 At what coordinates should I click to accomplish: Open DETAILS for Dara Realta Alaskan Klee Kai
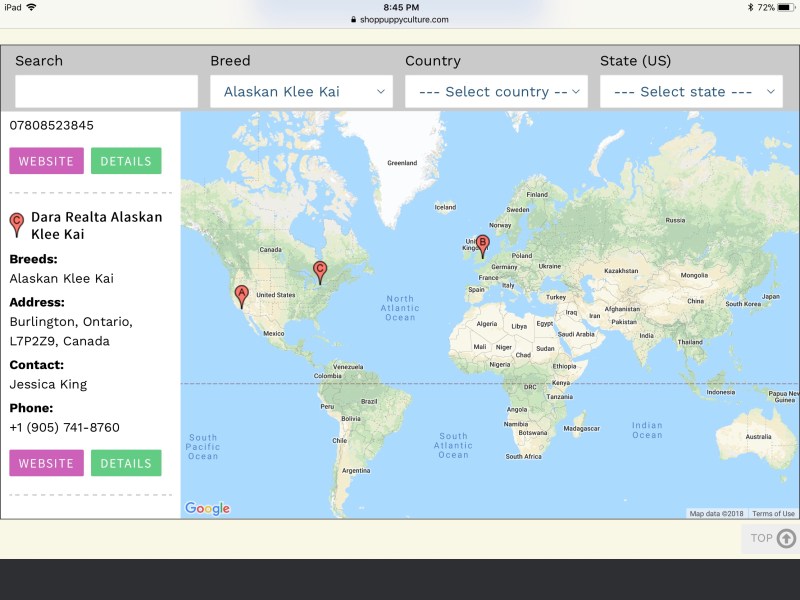(x=126, y=464)
